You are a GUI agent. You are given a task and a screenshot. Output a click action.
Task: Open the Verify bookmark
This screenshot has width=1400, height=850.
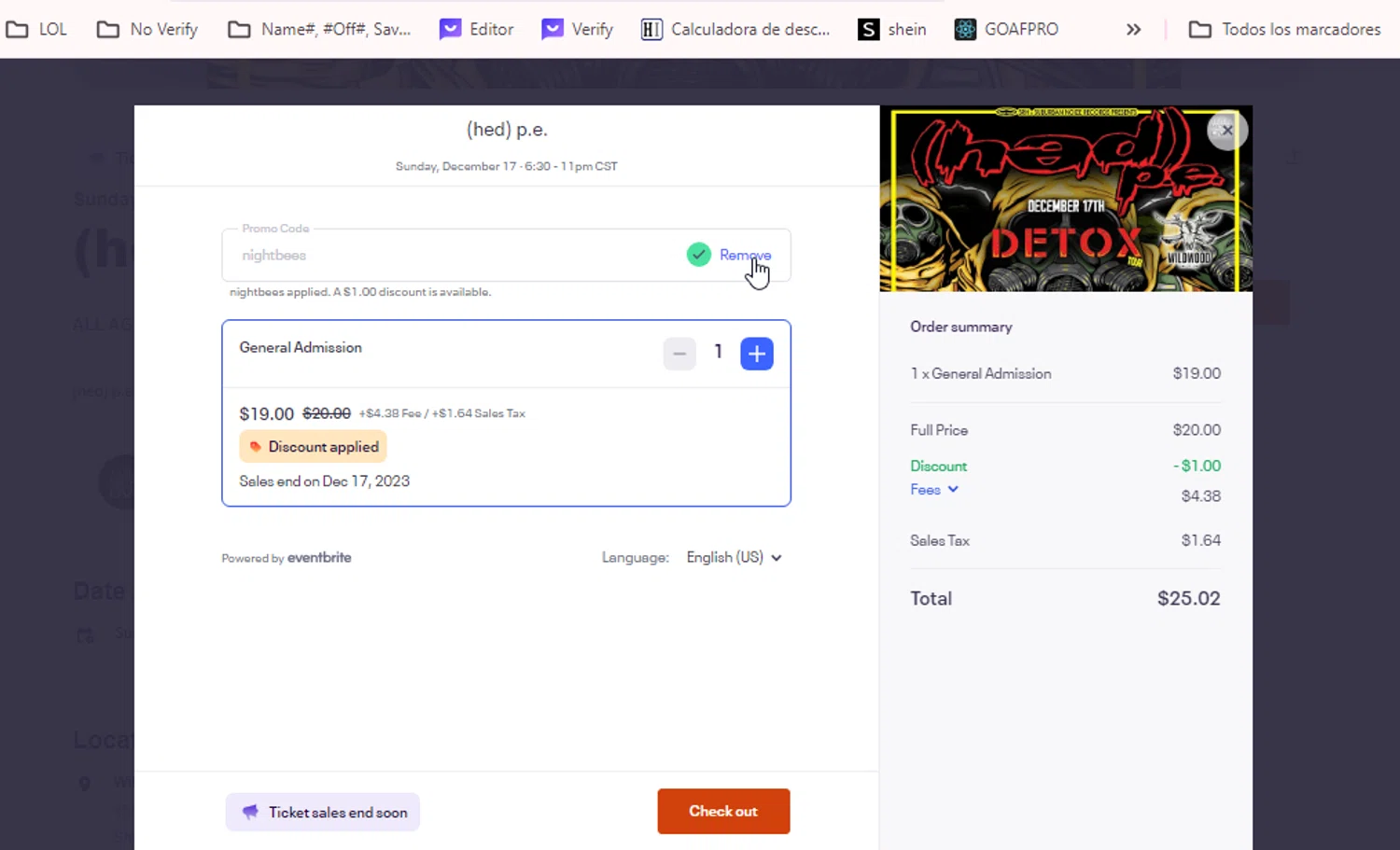[577, 29]
